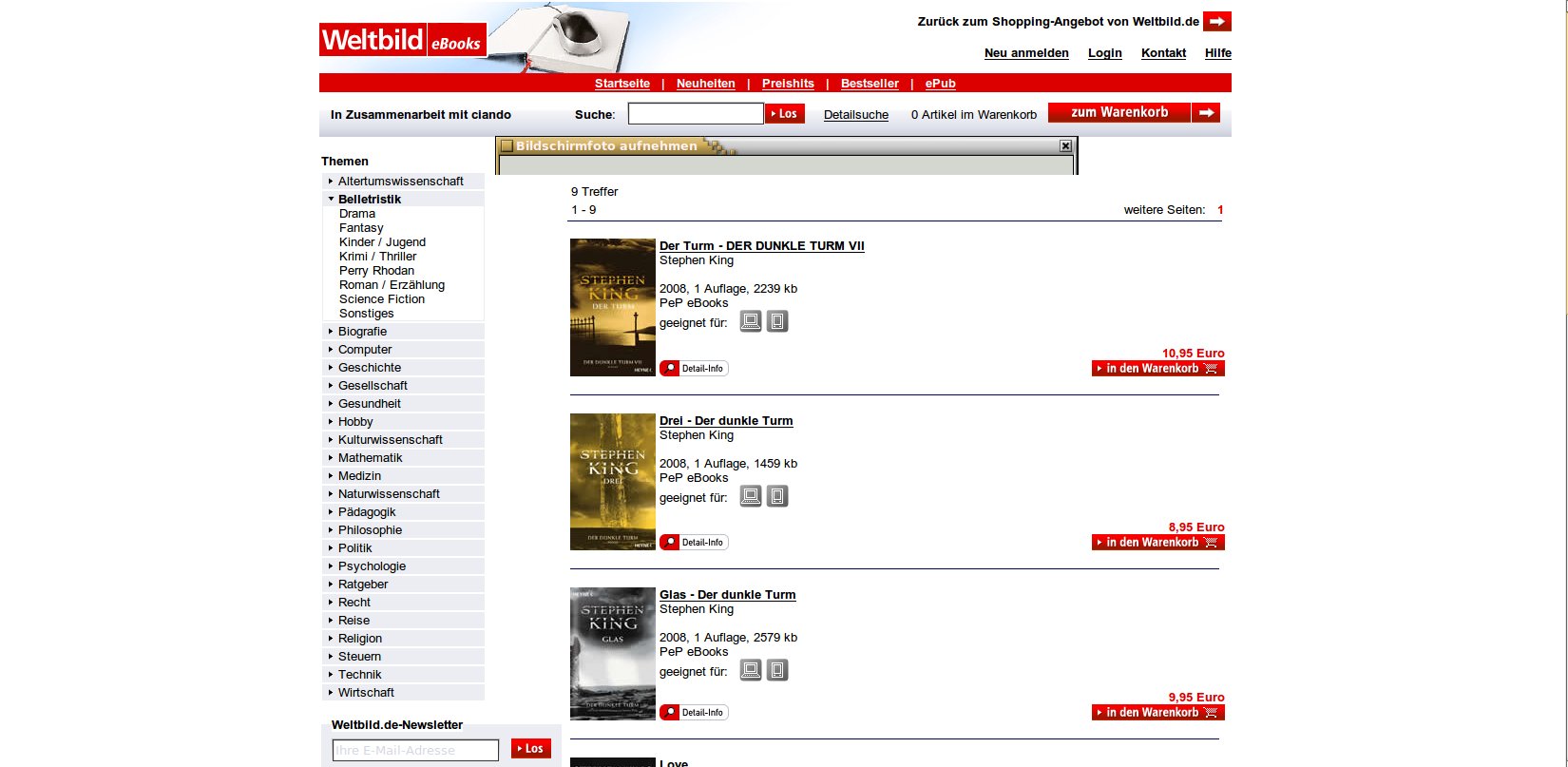Open the Detailsuche link
This screenshot has width=1568, height=767.
856,115
